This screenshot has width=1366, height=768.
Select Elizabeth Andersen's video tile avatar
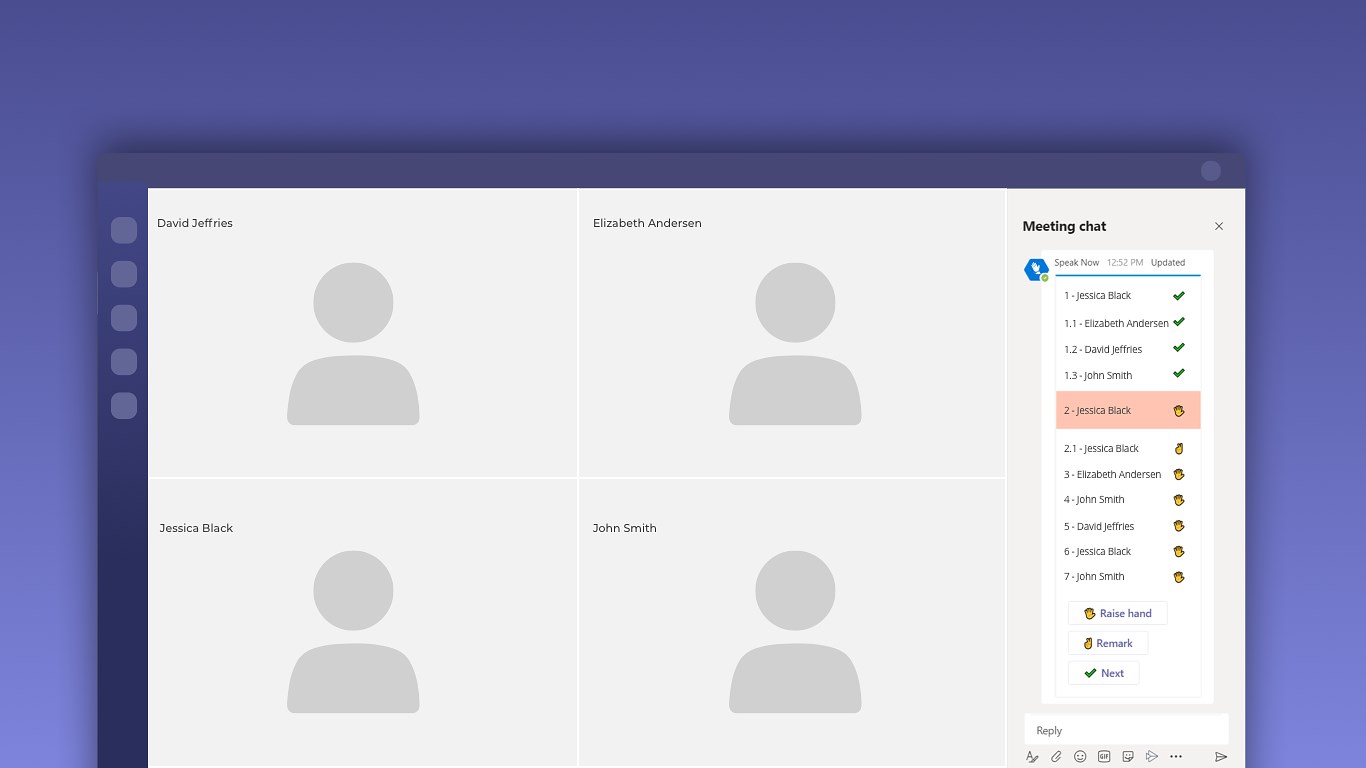pyautogui.click(x=795, y=344)
